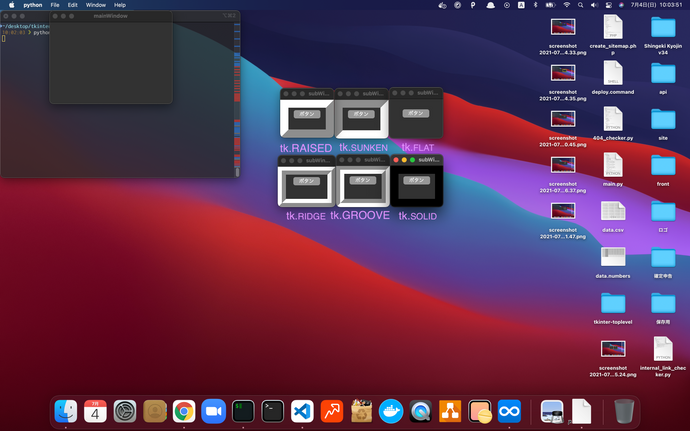
Task: Open Control Center in menu bar
Action: pos(609,5)
